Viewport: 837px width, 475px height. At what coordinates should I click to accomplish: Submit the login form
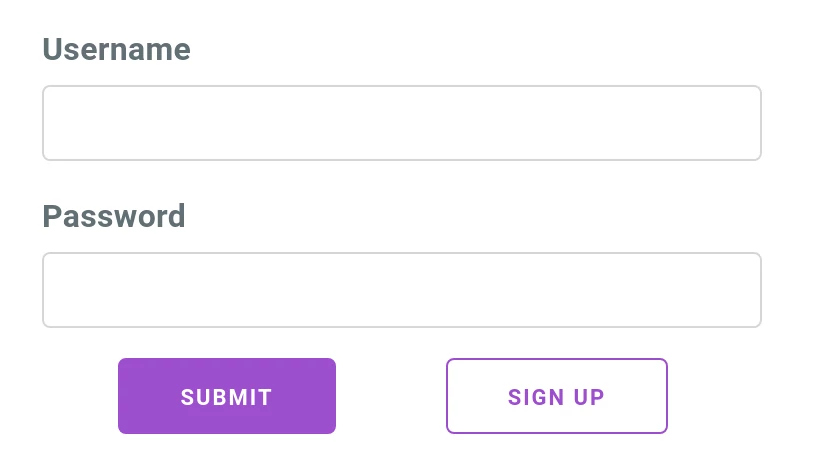coord(227,396)
